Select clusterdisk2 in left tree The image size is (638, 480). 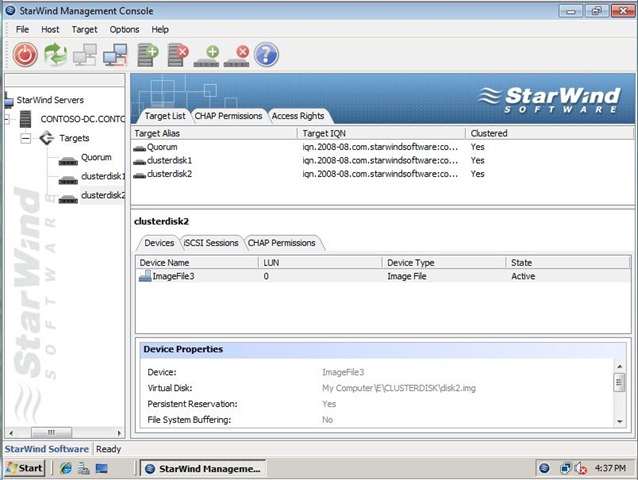point(103,196)
